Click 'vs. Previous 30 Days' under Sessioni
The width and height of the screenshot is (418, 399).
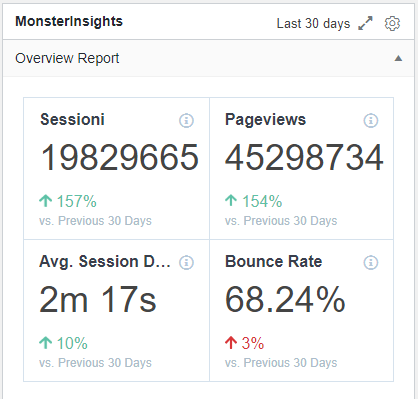pyautogui.click(x=95, y=221)
